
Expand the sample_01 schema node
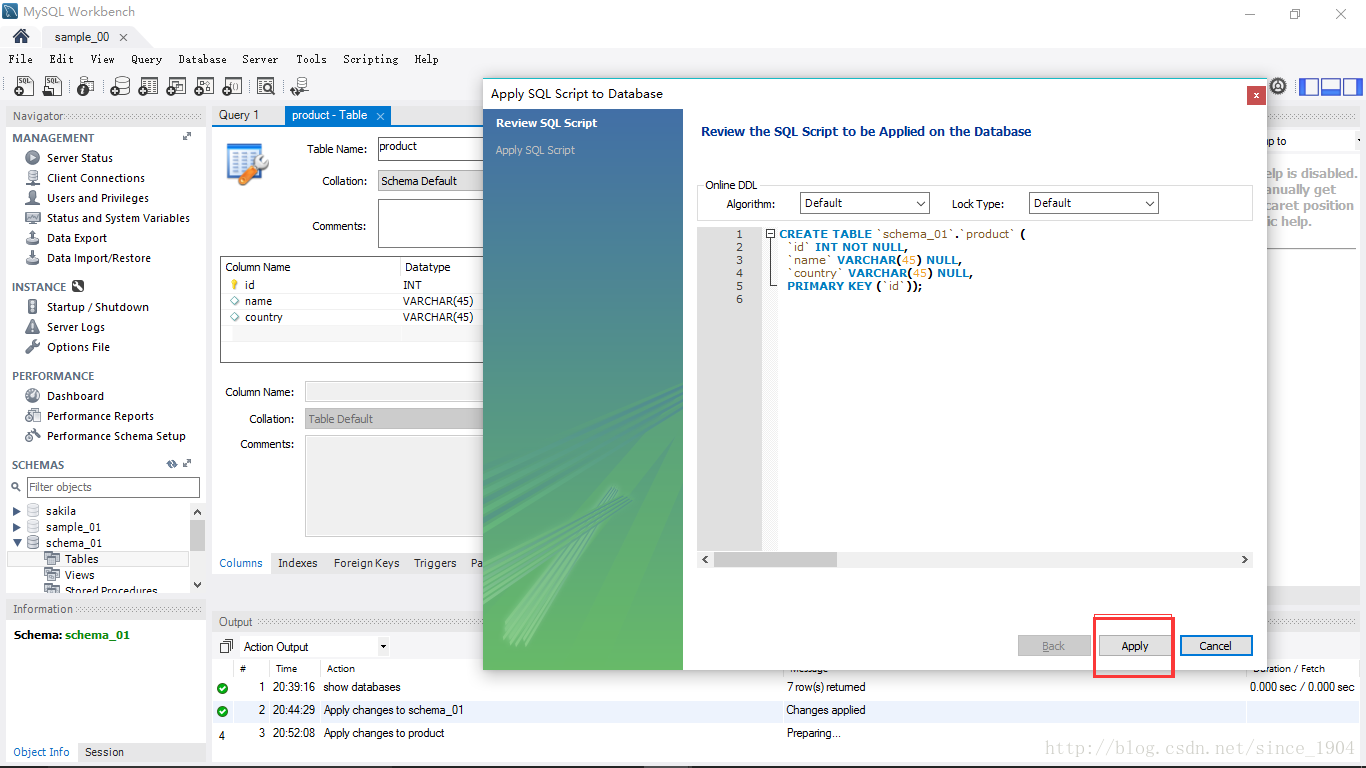[16, 527]
